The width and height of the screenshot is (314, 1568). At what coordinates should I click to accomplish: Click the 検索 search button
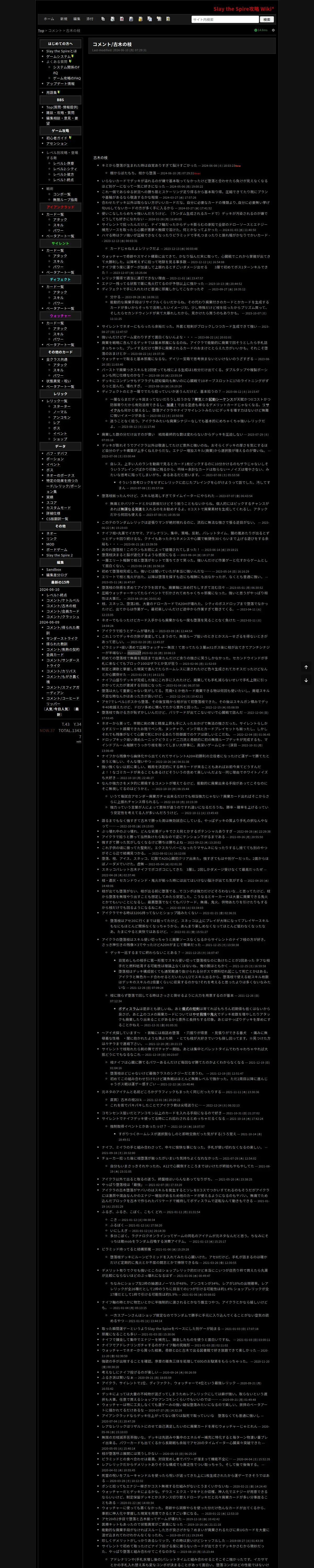tap(266, 20)
